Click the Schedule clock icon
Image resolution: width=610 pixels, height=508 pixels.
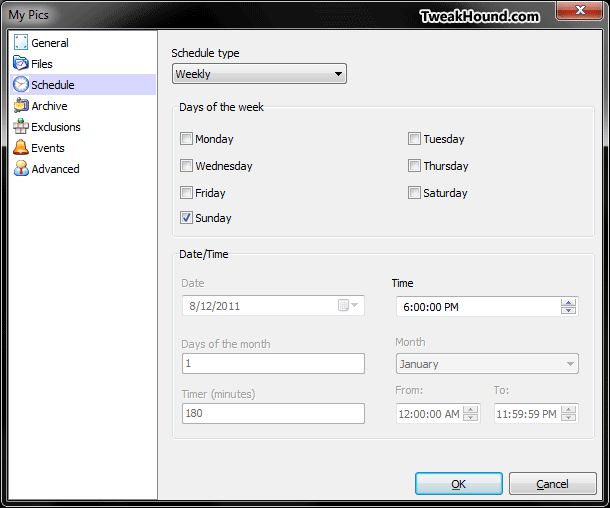(21, 84)
